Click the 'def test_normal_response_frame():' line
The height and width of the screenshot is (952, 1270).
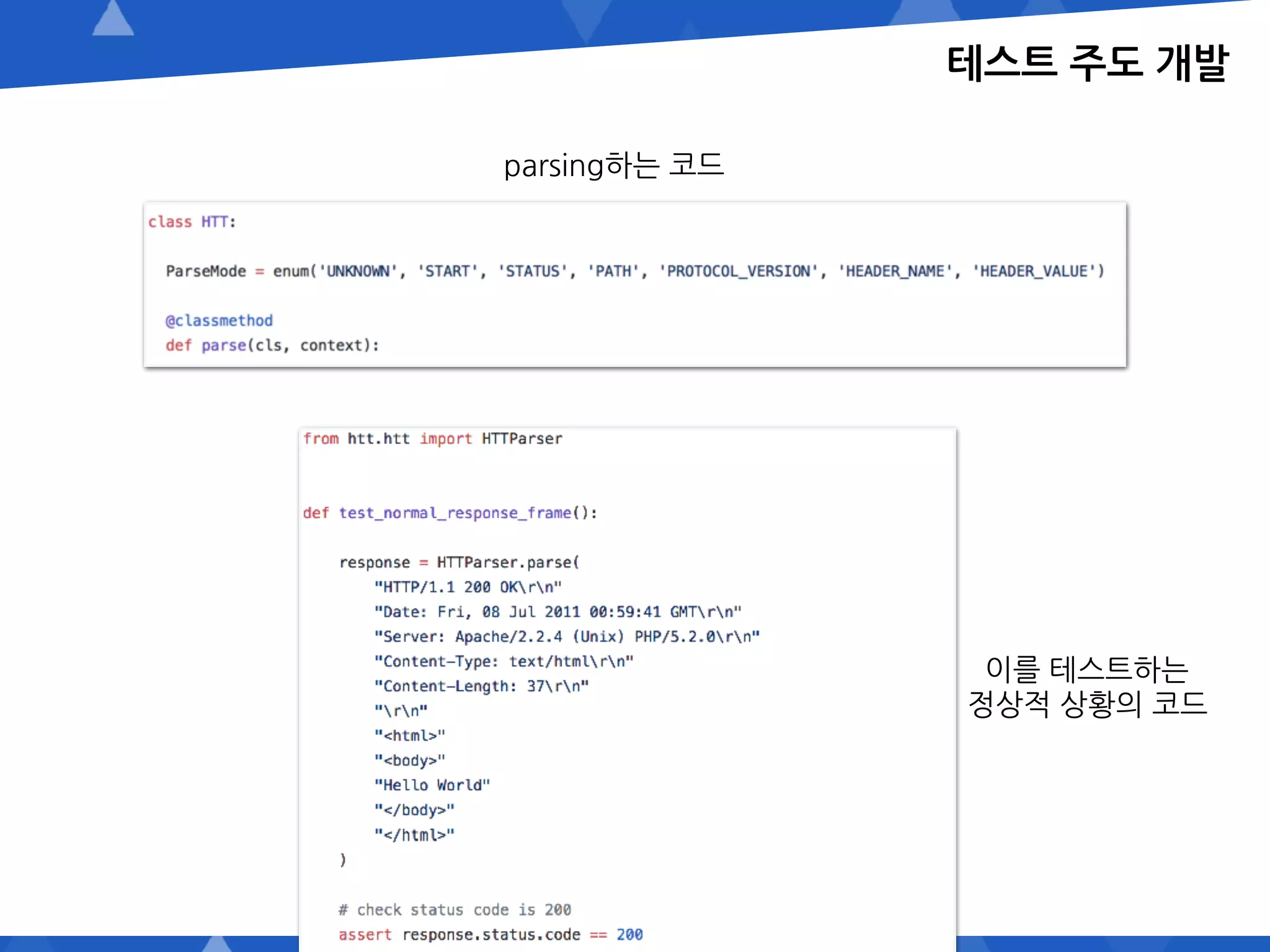[x=450, y=513]
